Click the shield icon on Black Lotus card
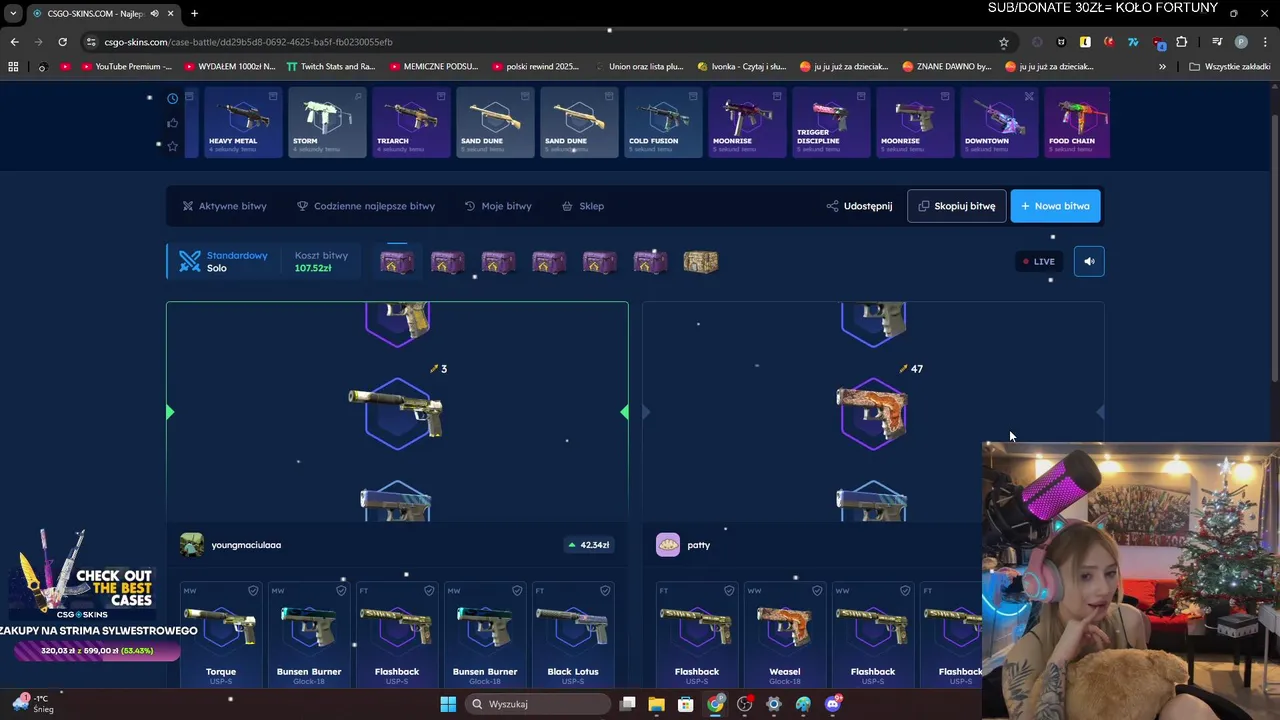 pos(605,591)
